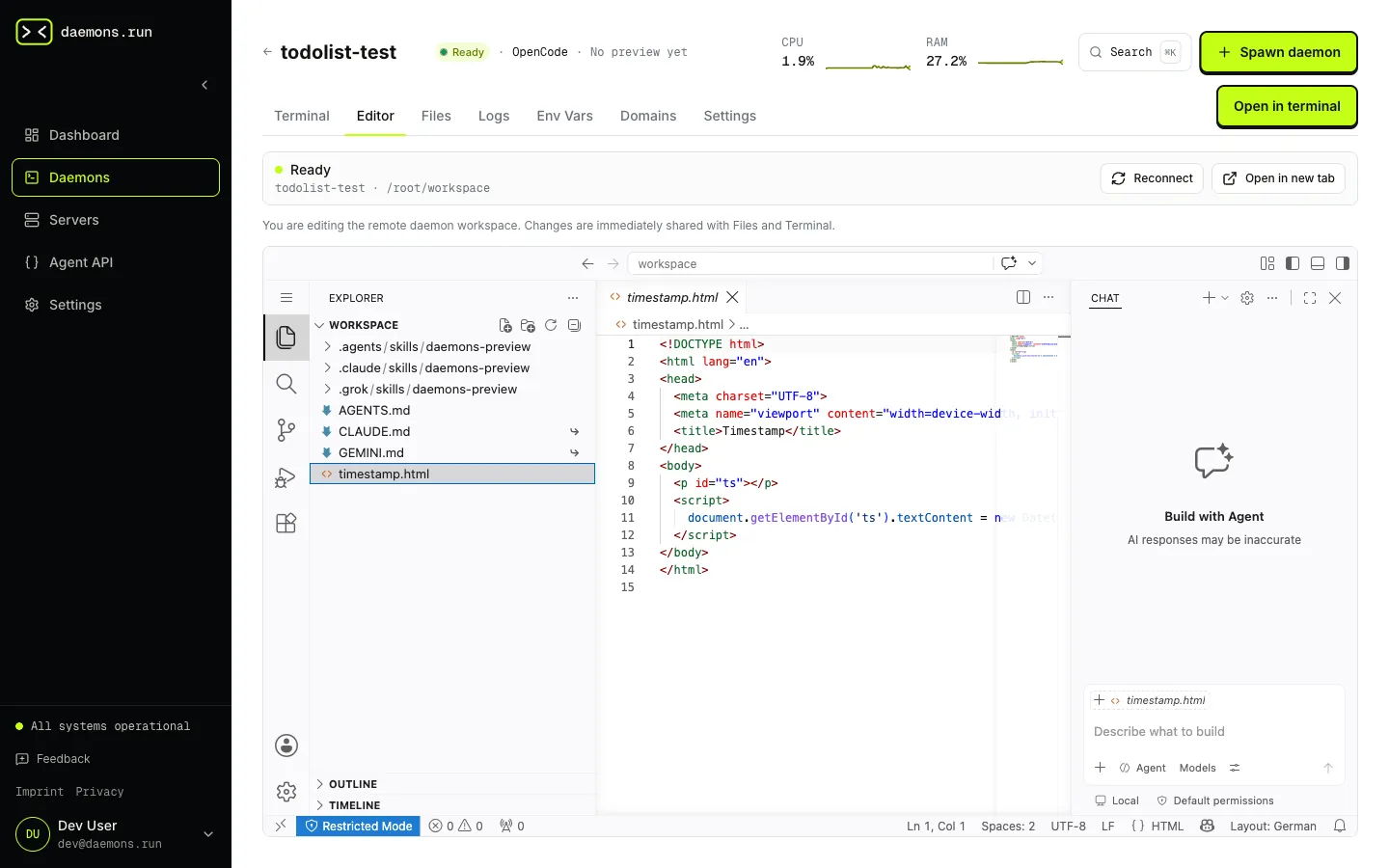Screen dimensions: 1389x868
Task: Switch to the Env Vars tab
Action: (x=565, y=116)
